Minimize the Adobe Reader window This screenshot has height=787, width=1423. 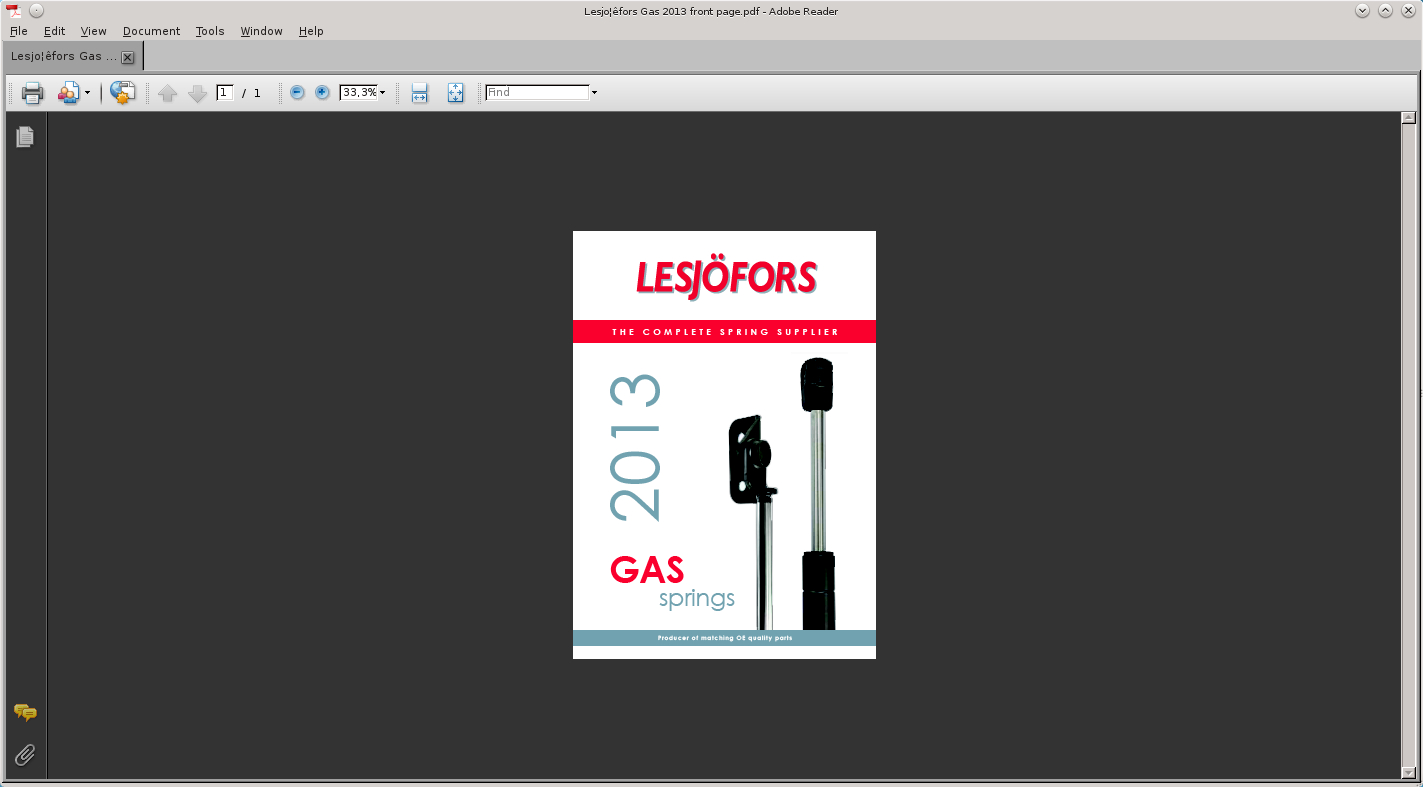pyautogui.click(x=1362, y=11)
